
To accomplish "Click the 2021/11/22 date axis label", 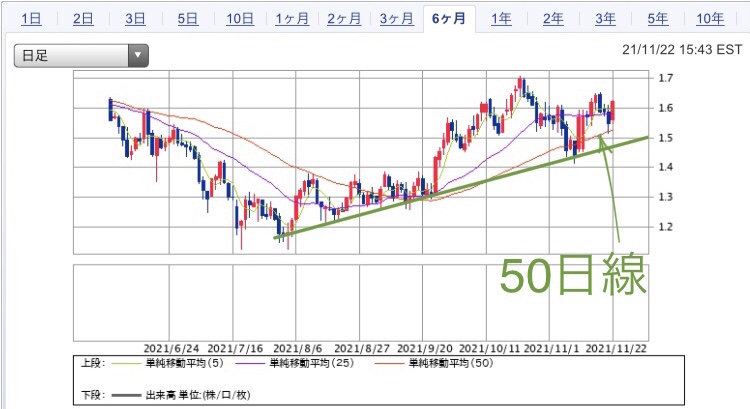I will click(616, 348).
